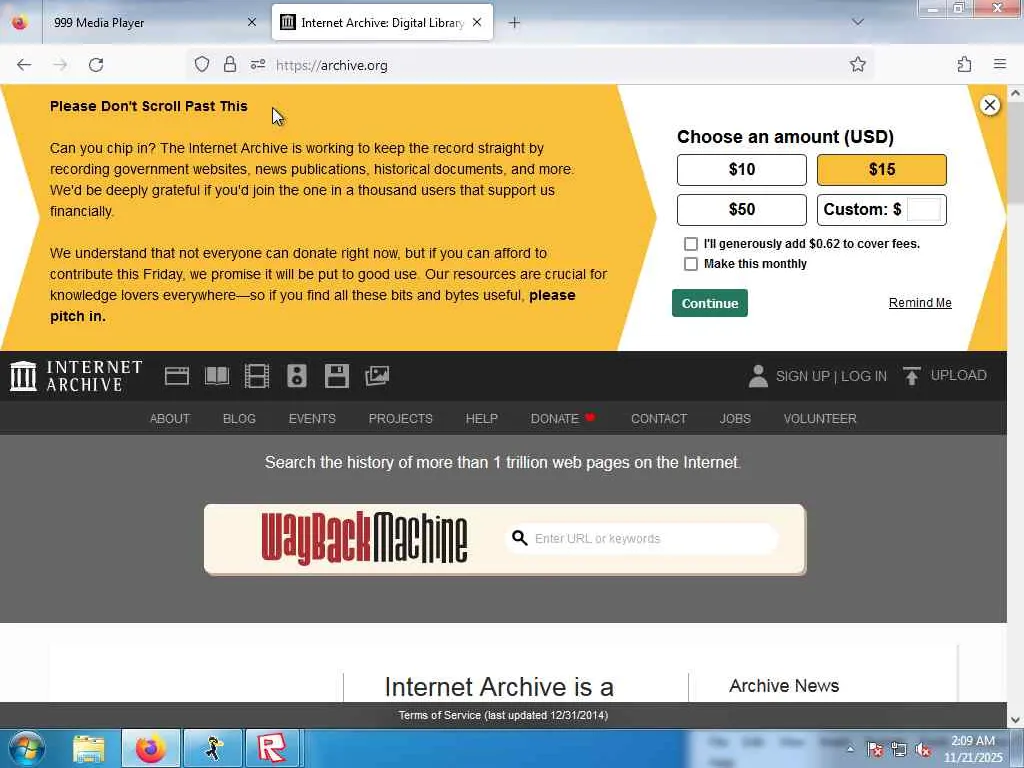Screen dimensions: 1024x768
Task: Close the Internet Archive tab
Action: coord(477,22)
